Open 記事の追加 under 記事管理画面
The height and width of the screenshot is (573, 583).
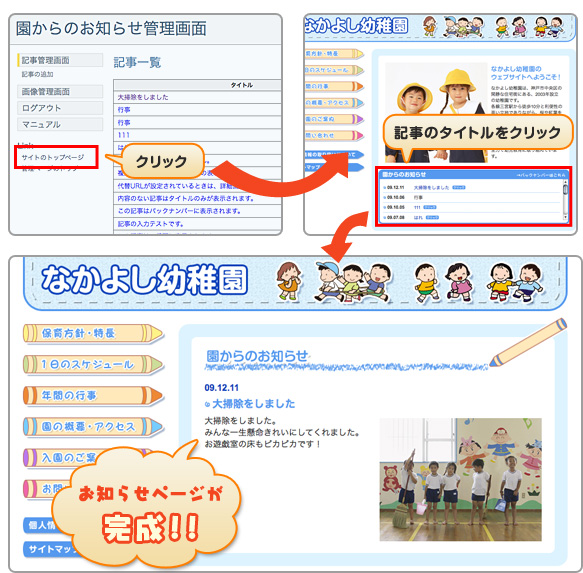point(37,74)
